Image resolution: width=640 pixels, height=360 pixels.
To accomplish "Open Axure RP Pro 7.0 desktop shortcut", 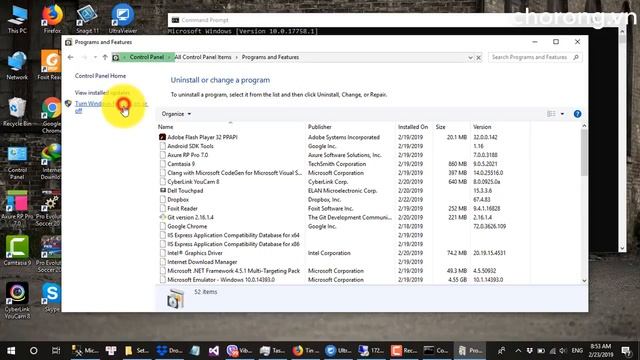I will pos(17,208).
